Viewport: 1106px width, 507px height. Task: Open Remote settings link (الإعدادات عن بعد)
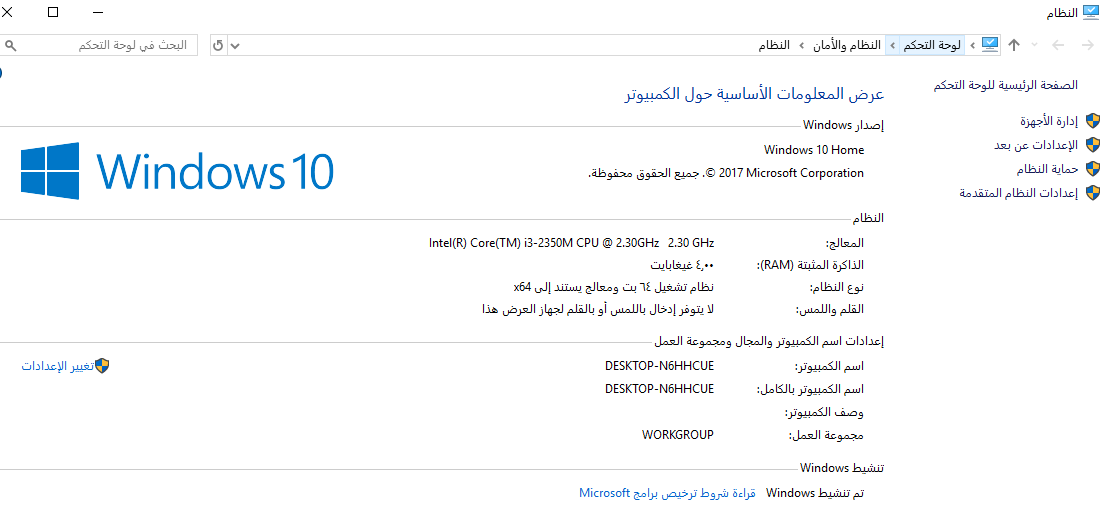point(1035,145)
